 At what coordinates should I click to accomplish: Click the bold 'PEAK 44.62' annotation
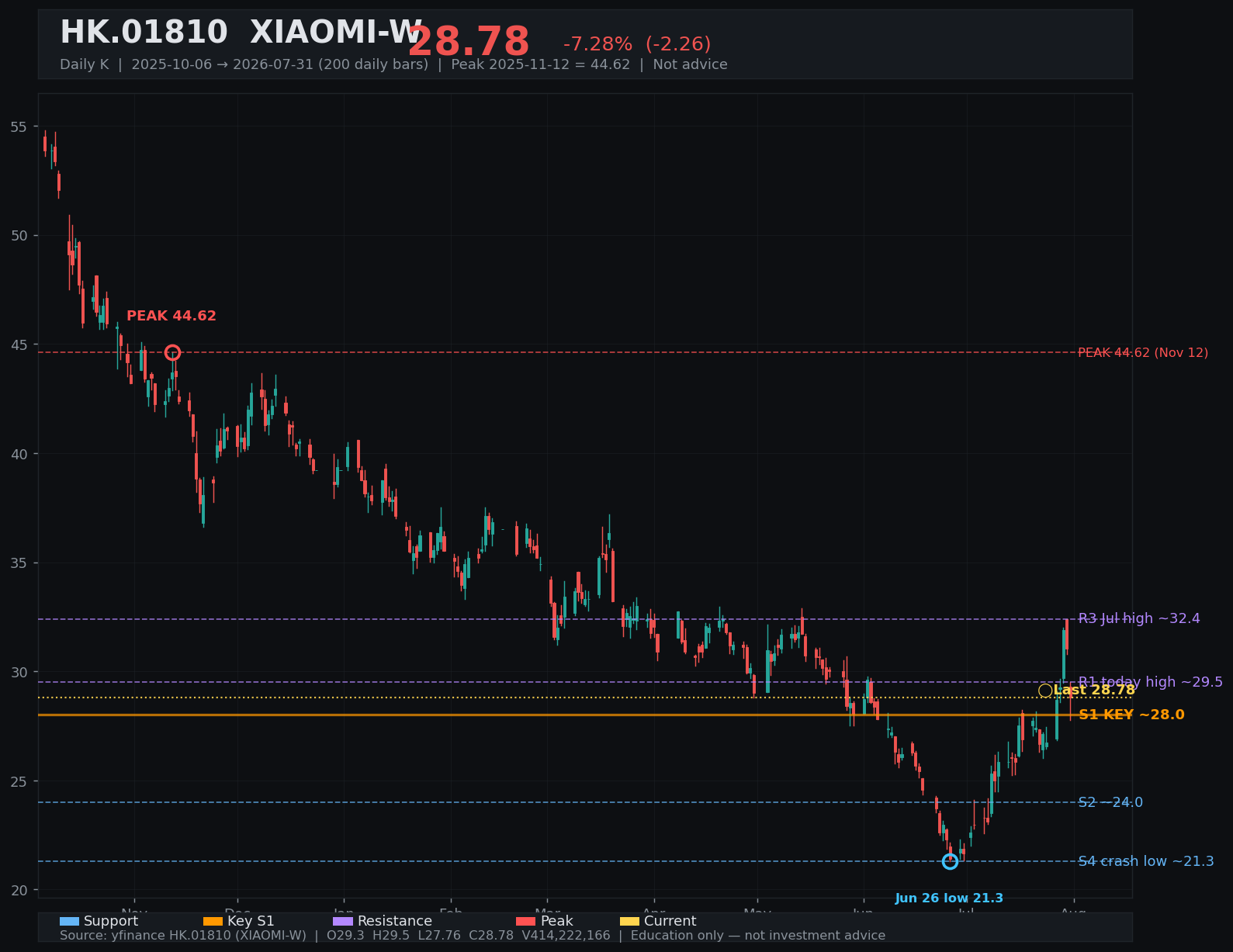click(171, 316)
